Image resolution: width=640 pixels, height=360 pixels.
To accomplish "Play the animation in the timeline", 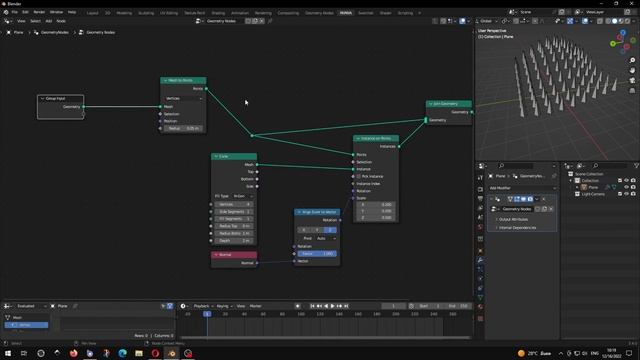I will pos(333,306).
